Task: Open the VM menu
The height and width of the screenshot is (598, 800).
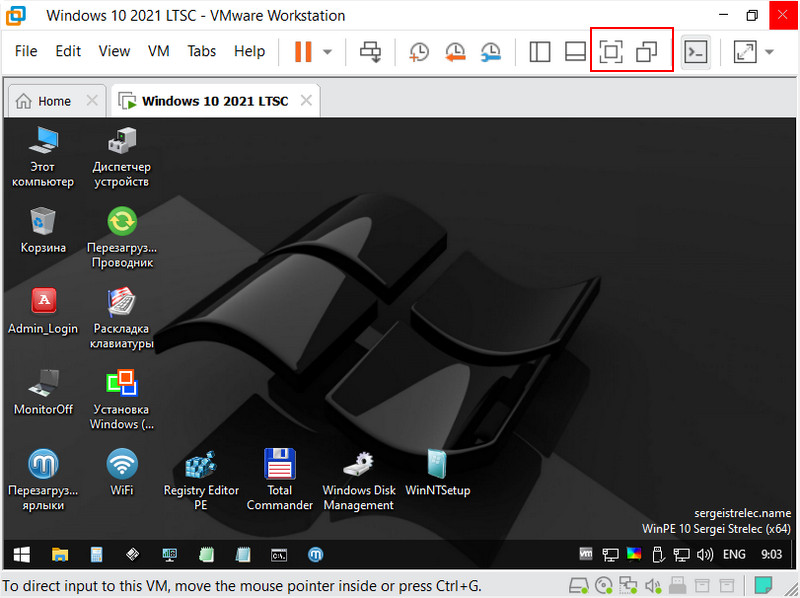Action: click(159, 51)
